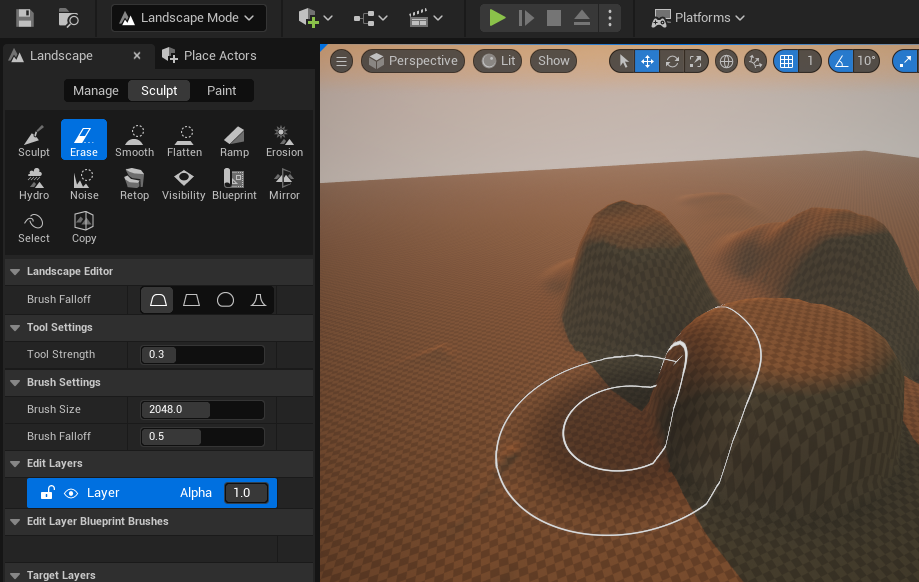The height and width of the screenshot is (582, 919).
Task: Toggle the lock on Layer
Action: tap(47, 493)
